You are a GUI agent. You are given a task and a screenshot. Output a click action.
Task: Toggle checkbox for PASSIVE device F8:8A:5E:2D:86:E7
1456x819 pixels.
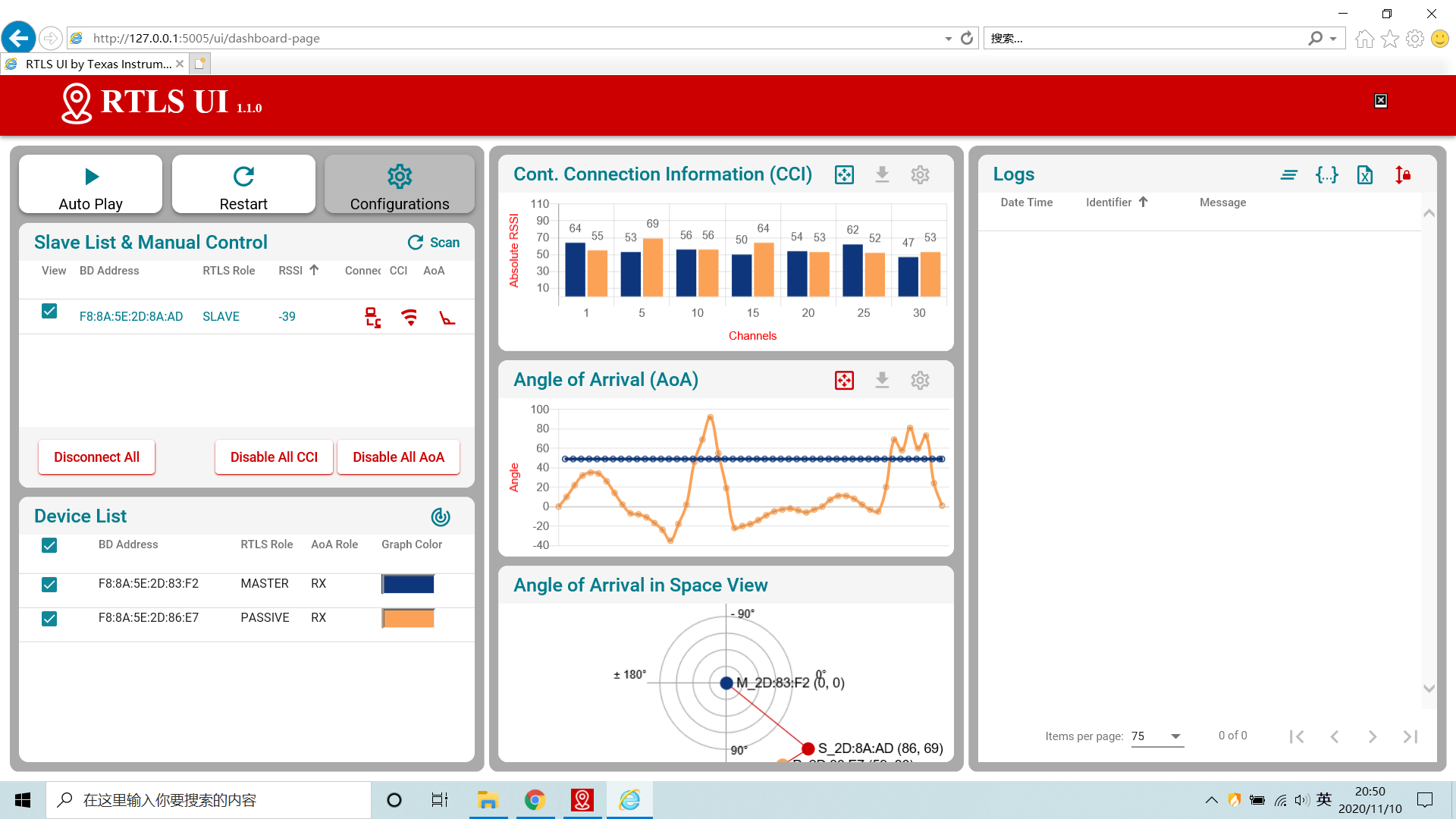(x=49, y=619)
